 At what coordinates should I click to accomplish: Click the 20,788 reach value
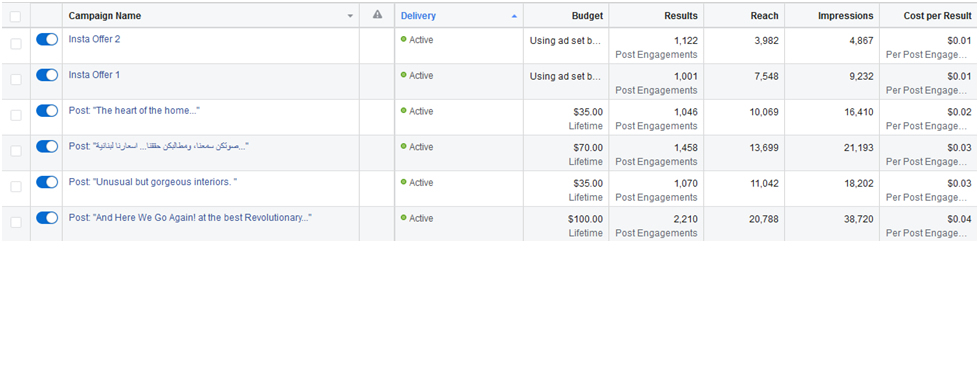tap(764, 219)
